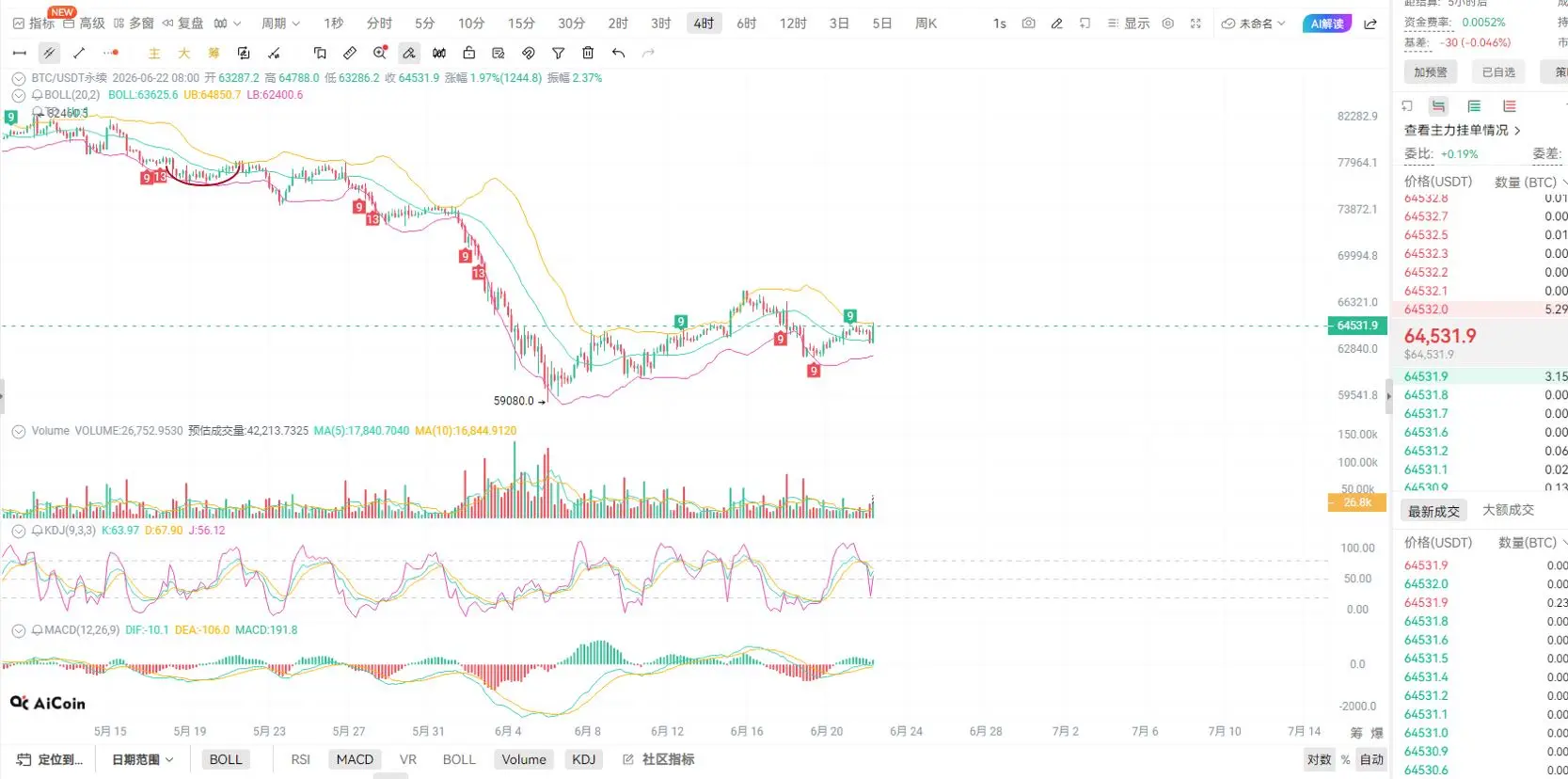1568x779 pixels.
Task: Open the pencil drawing tool in top bar
Action: click(1057, 24)
